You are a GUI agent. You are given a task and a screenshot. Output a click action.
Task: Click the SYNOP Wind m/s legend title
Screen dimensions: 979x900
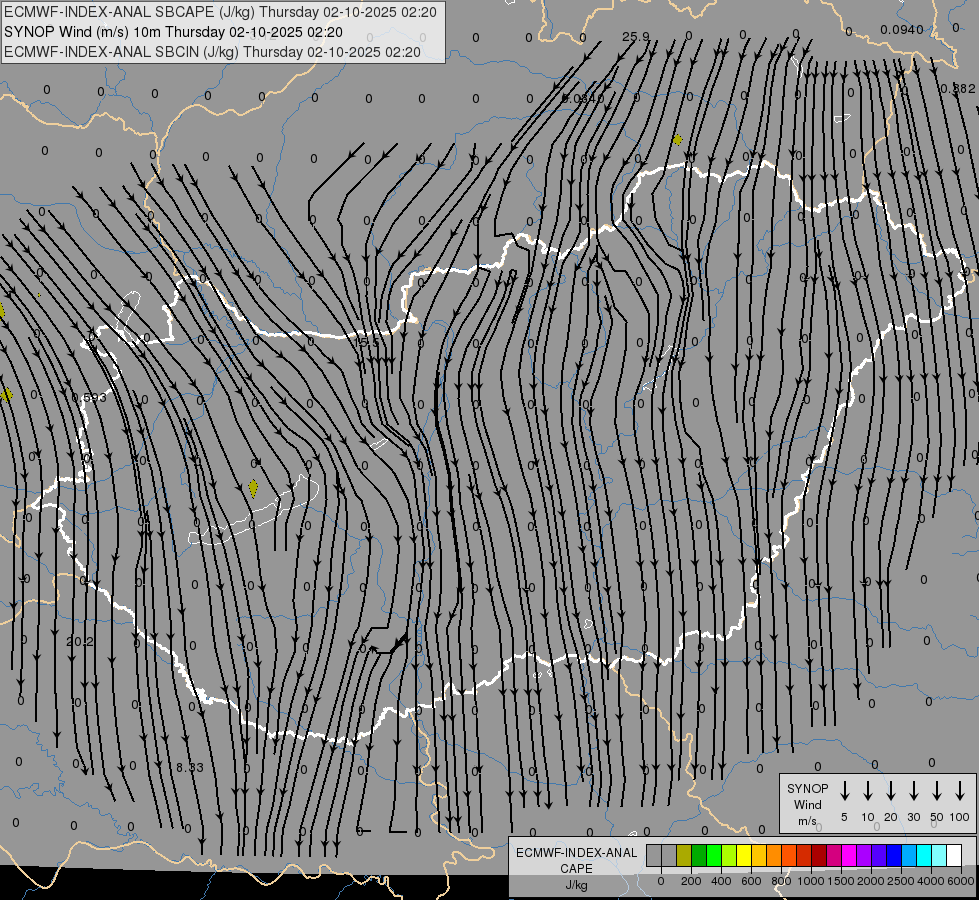pyautogui.click(x=807, y=805)
